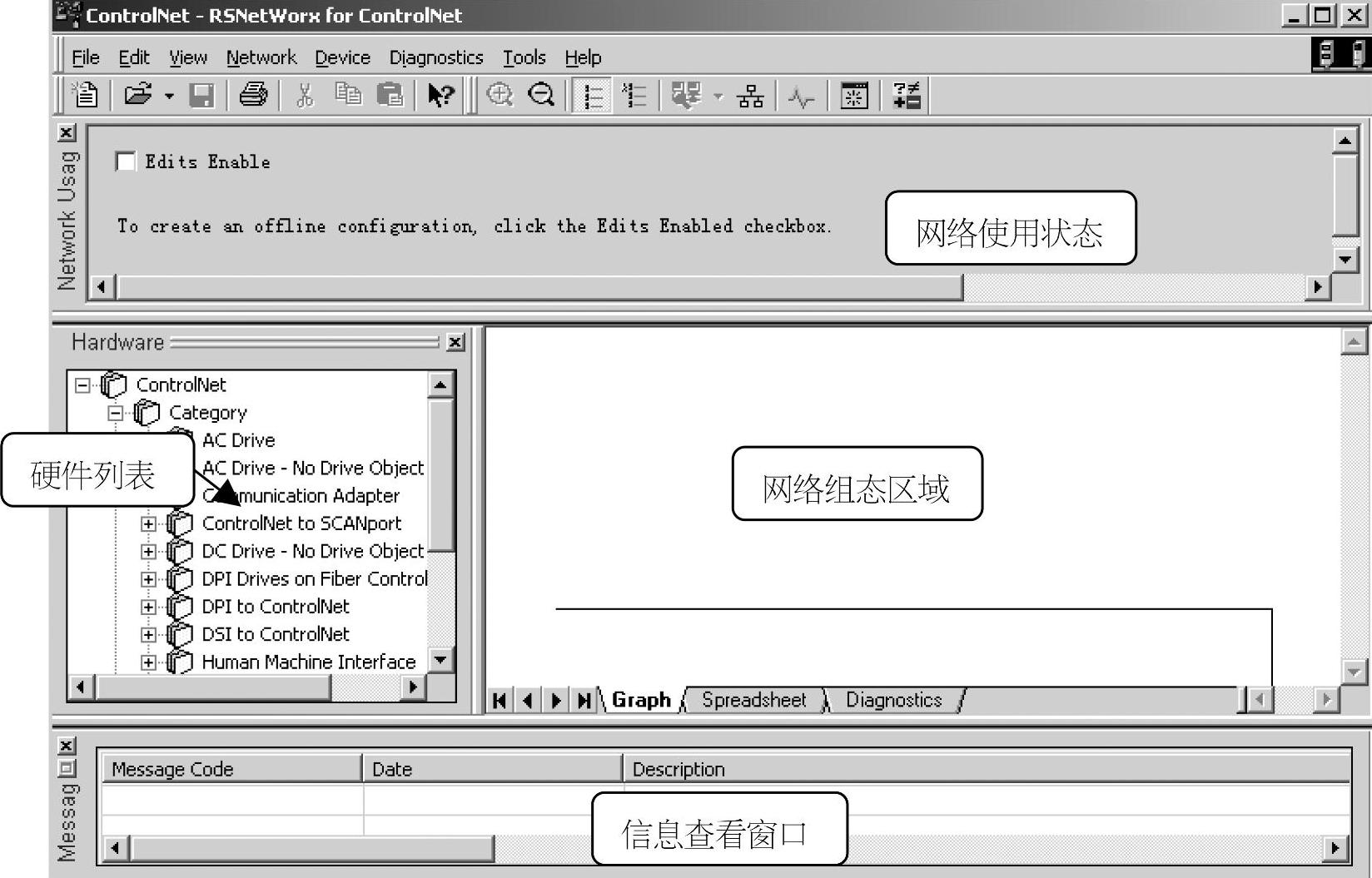
Task: Click the Category folder icon in tree
Action: pyautogui.click(x=147, y=412)
